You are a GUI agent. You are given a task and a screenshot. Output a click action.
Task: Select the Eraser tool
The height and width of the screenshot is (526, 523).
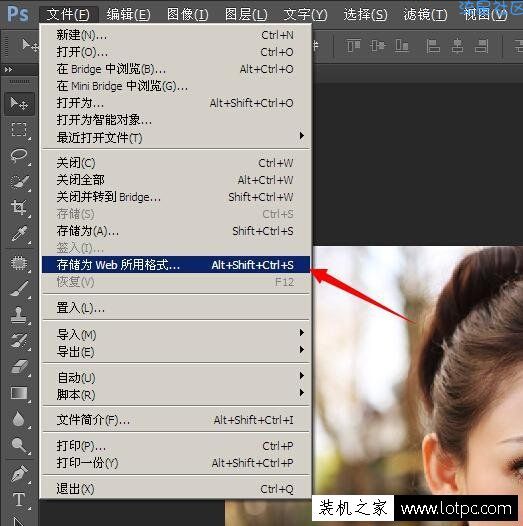pyautogui.click(x=19, y=367)
